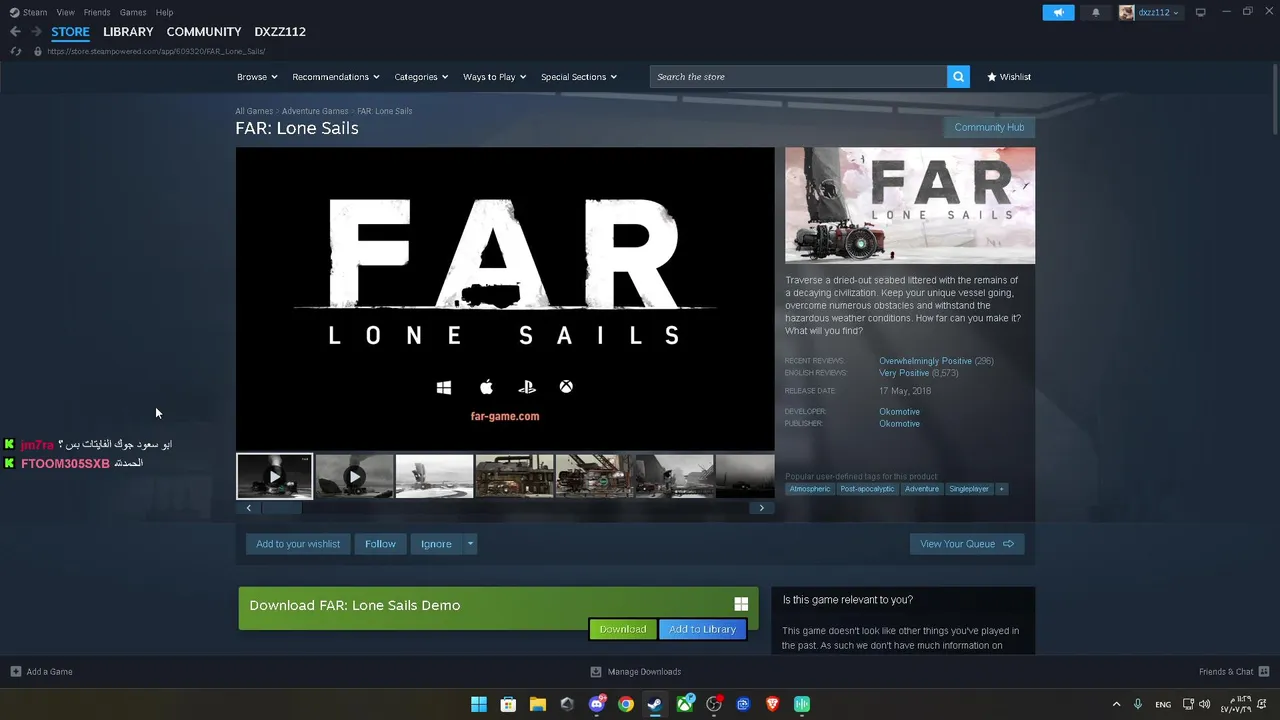Click the microphone tray icon

1137,704
